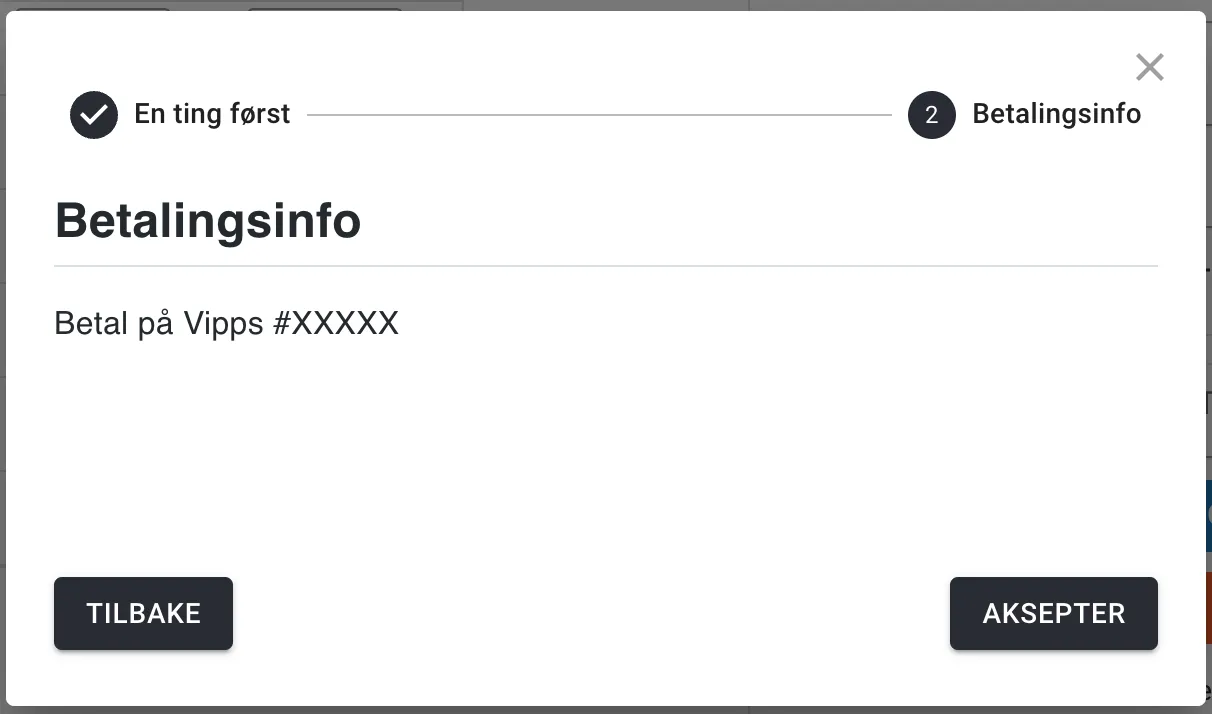
Task: Click the blue element behind the dialog
Action: click(1208, 516)
